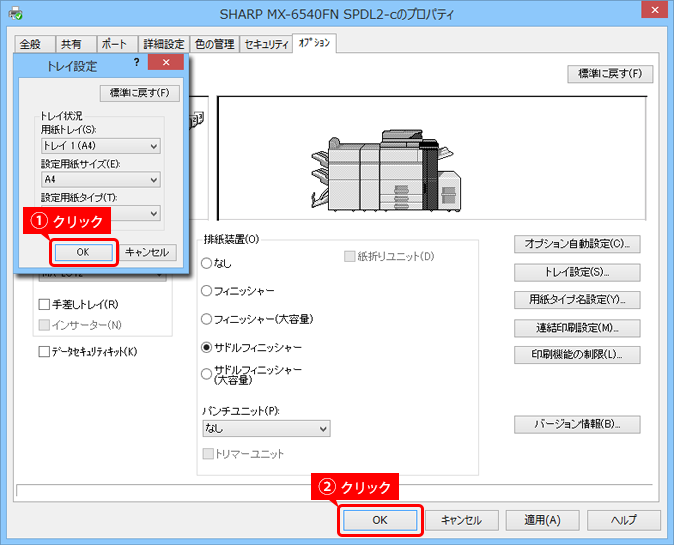The width and height of the screenshot is (674, 545).
Task: Open the パンチユニット dropdown
Action: pyautogui.click(x=266, y=428)
